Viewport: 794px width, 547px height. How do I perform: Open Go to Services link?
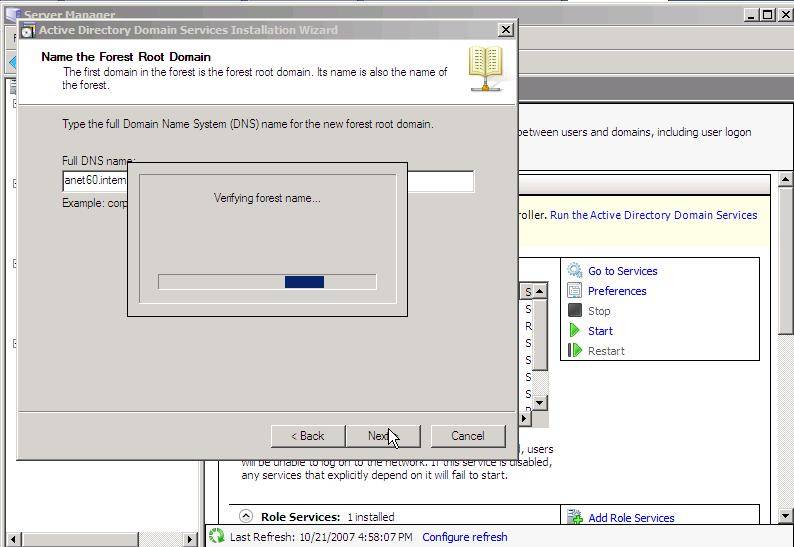point(622,271)
